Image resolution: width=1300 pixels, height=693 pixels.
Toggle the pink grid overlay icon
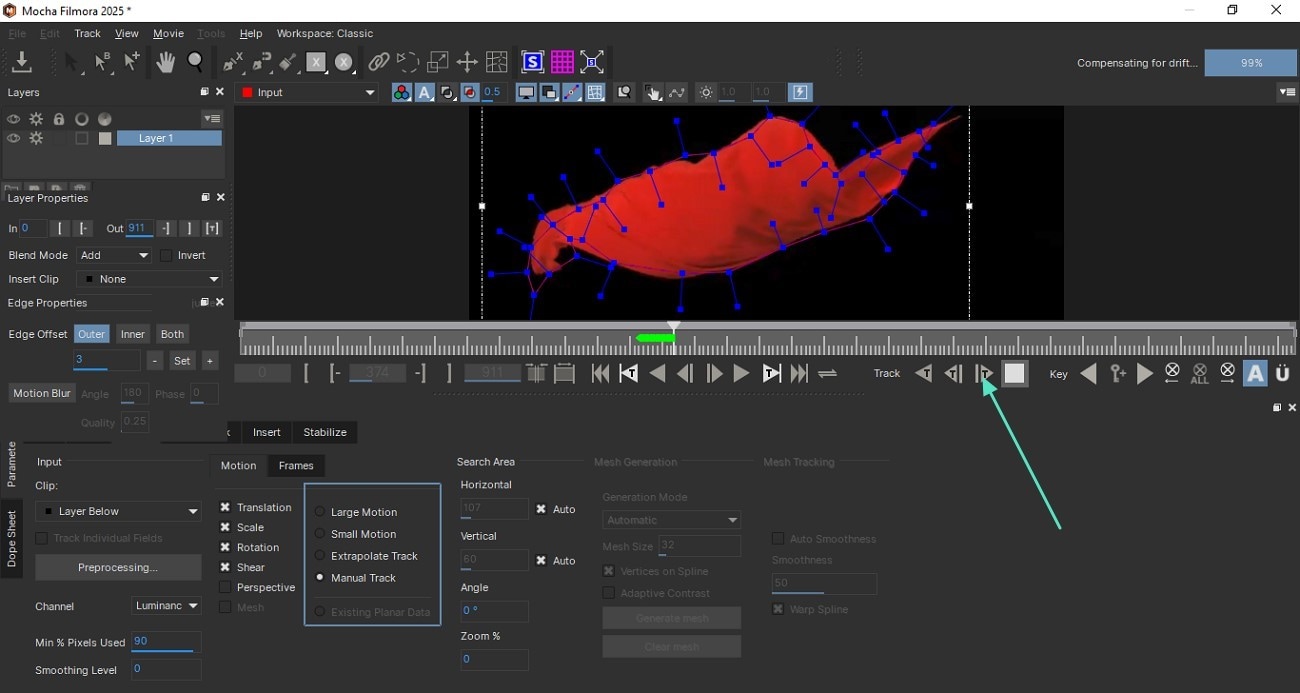point(562,62)
